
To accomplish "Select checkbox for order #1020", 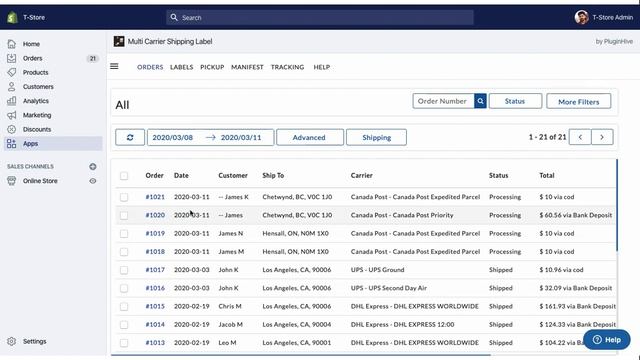I will point(124,215).
